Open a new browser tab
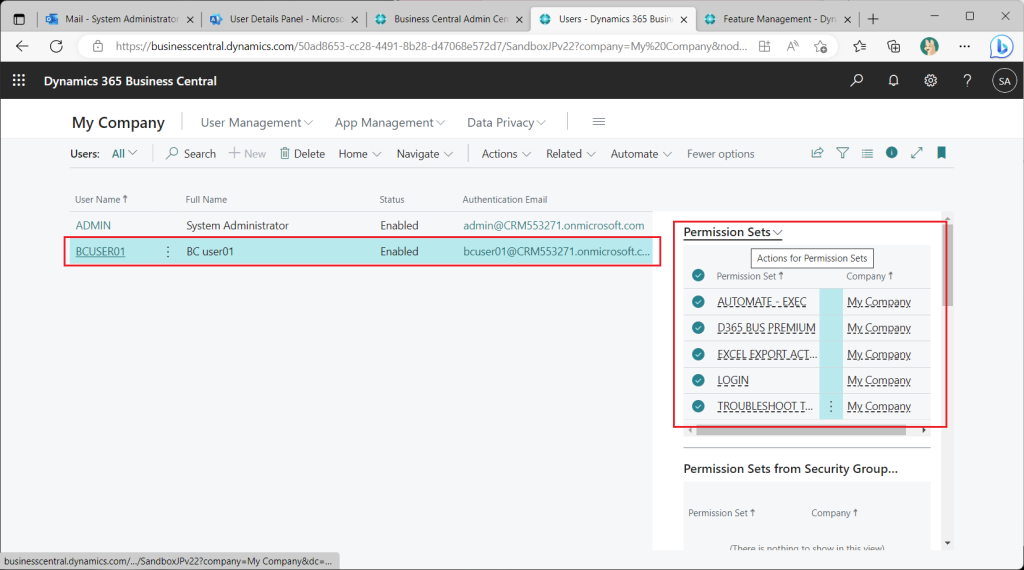 (x=873, y=19)
